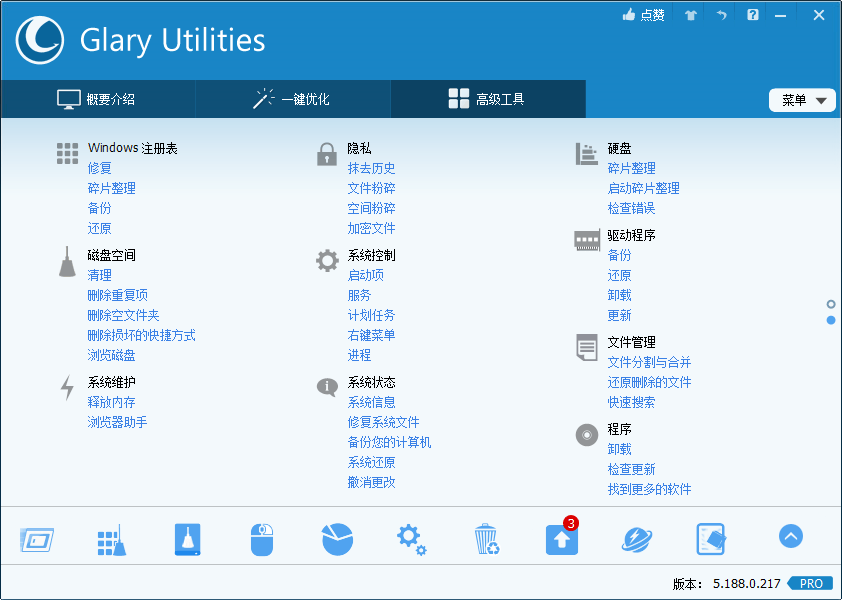
Task: Click the PRO version badge in status bar
Action: coord(810,583)
